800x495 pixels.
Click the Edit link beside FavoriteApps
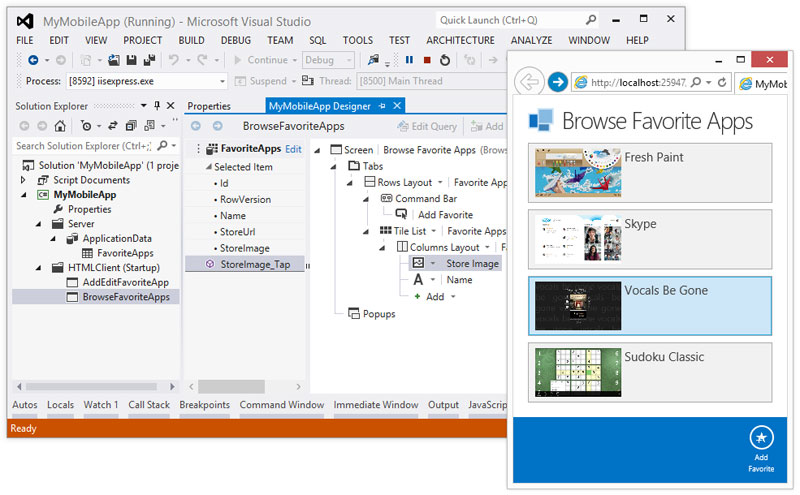(293, 149)
